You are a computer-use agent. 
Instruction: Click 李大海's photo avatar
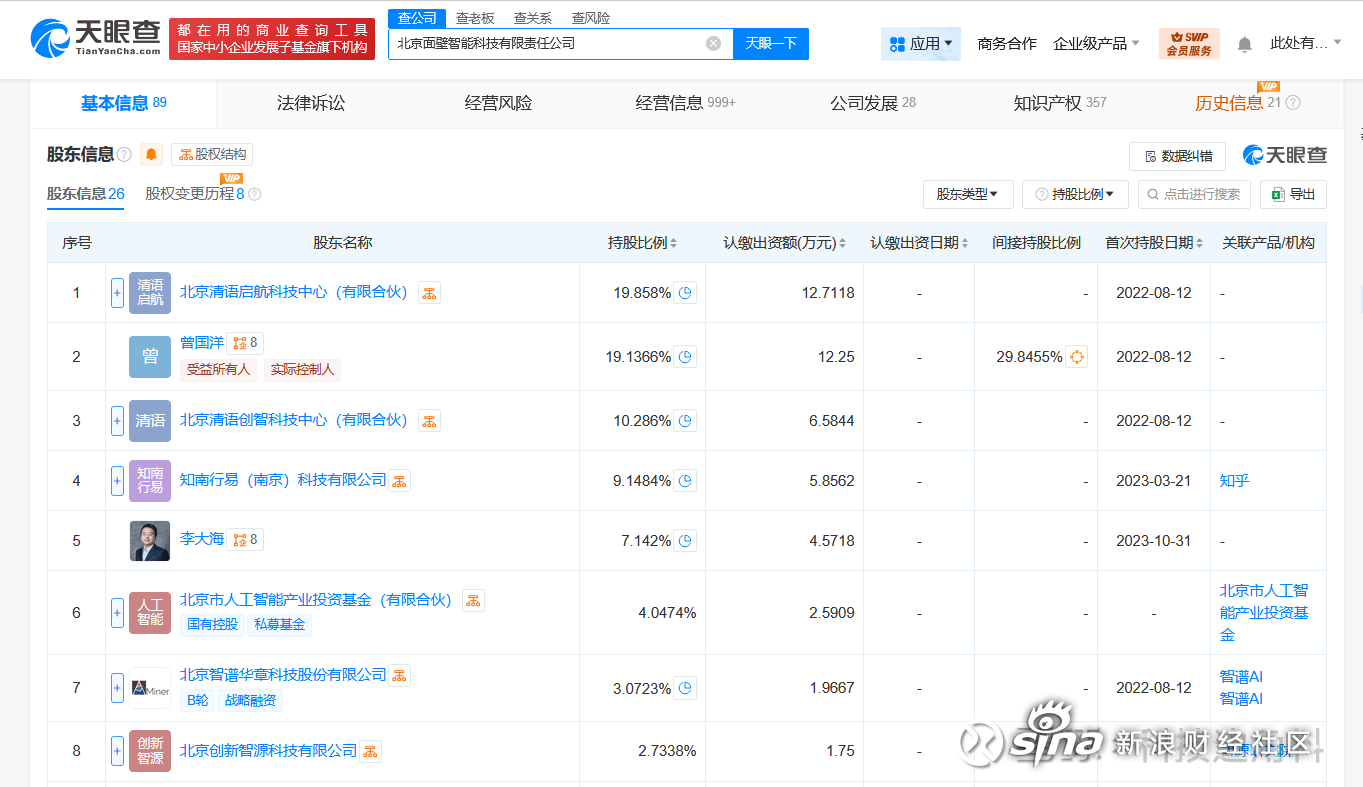click(x=150, y=541)
